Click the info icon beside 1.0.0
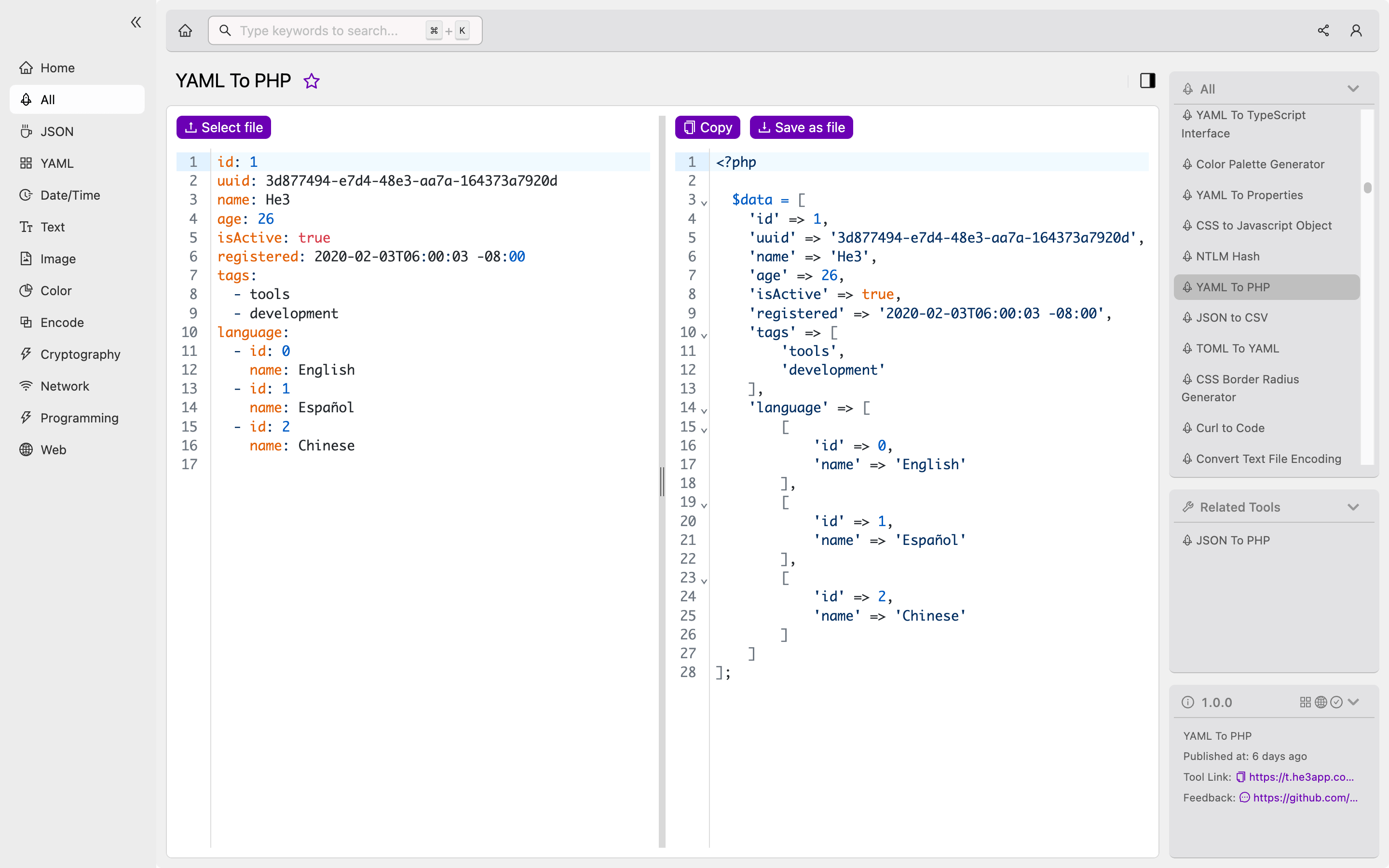Screen dimensions: 1389x868 click(1188, 702)
